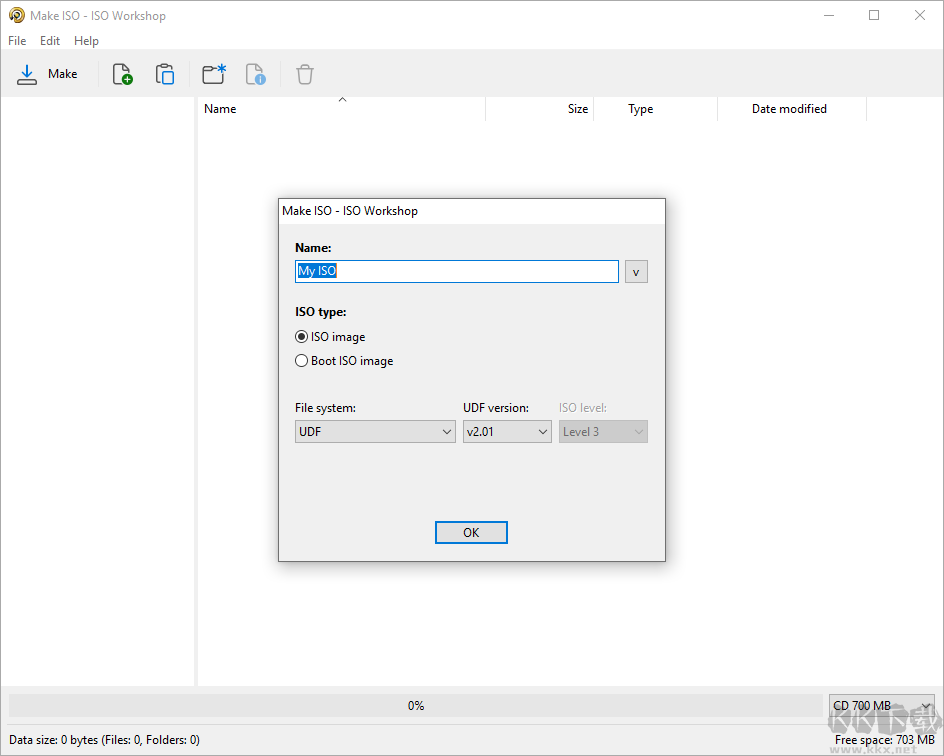This screenshot has width=944, height=756.
Task: Open the File system dropdown
Action: point(375,432)
